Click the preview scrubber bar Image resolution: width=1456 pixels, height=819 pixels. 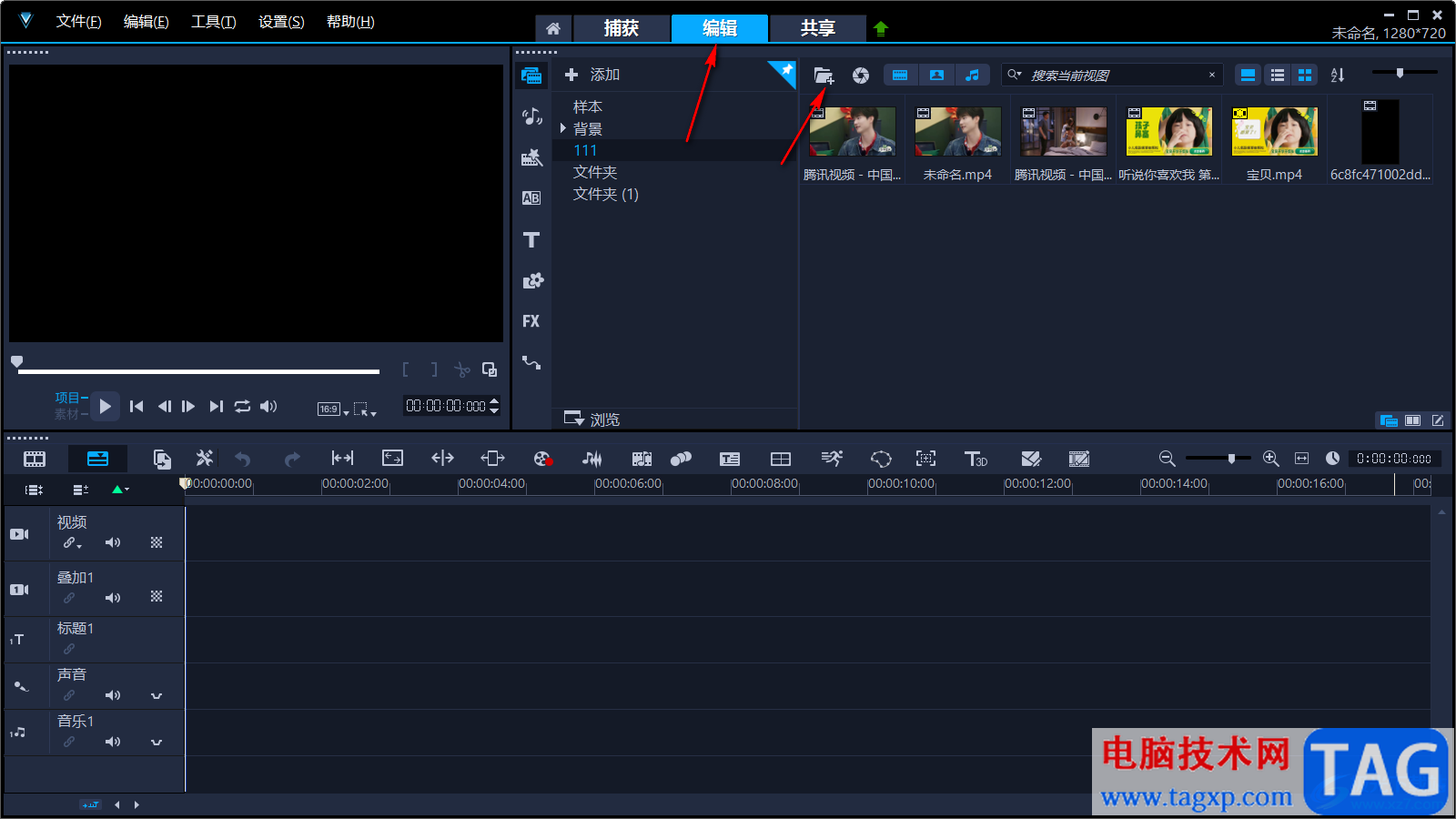pyautogui.click(x=198, y=371)
